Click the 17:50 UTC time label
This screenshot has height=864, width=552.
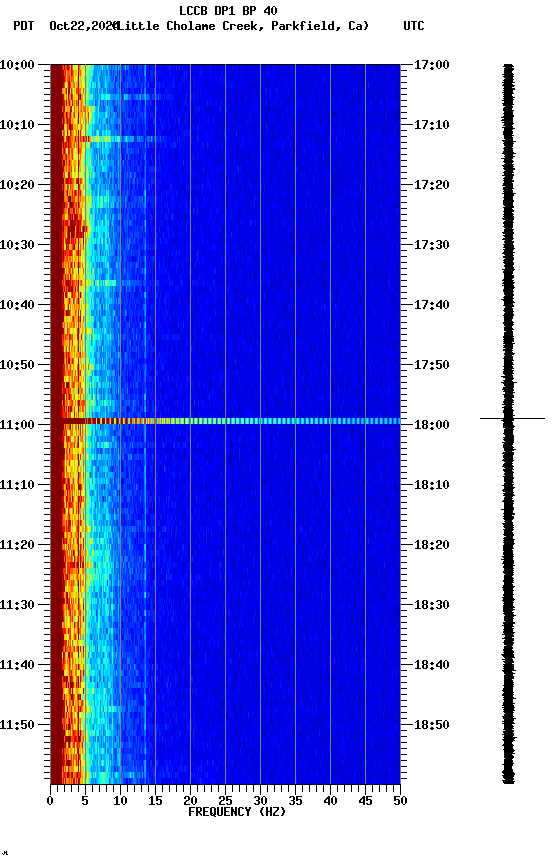click(432, 365)
